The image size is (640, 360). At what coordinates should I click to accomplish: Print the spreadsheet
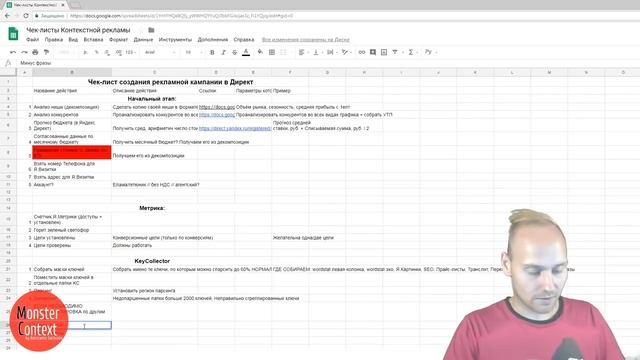click(35, 52)
